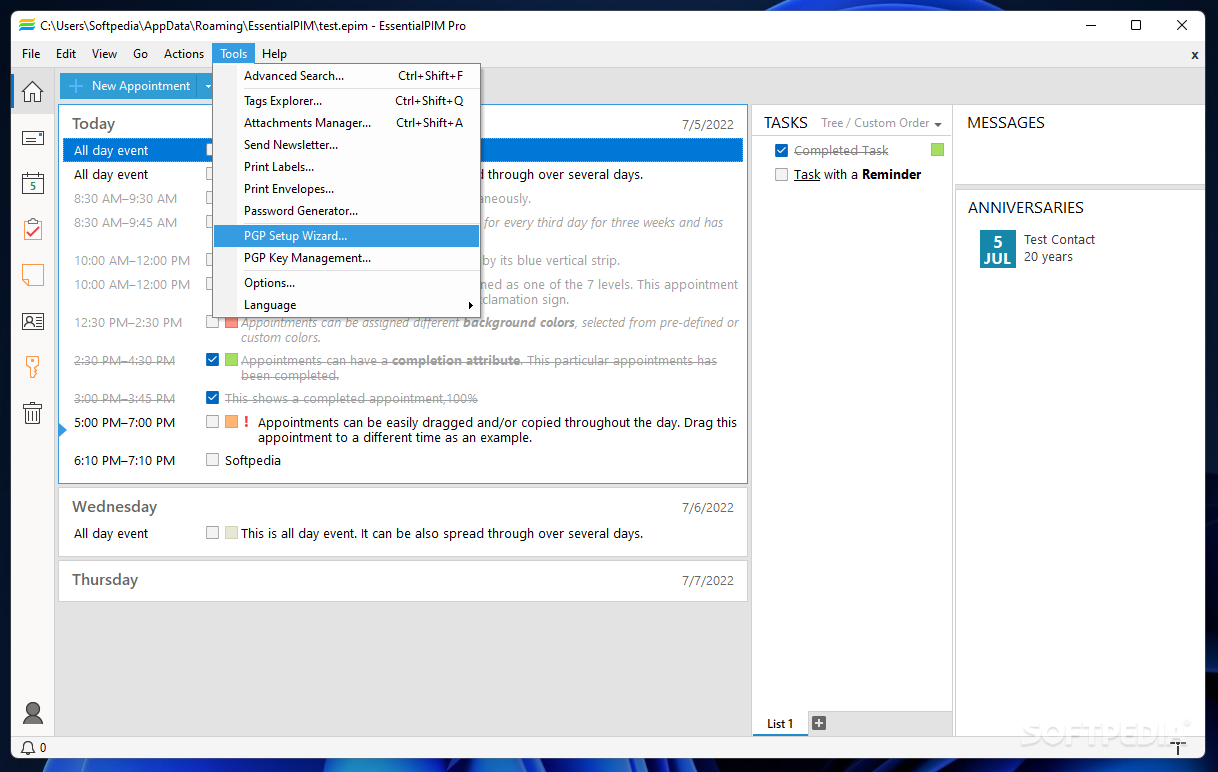
Task: Open the Trash module in sidebar
Action: coord(33,413)
